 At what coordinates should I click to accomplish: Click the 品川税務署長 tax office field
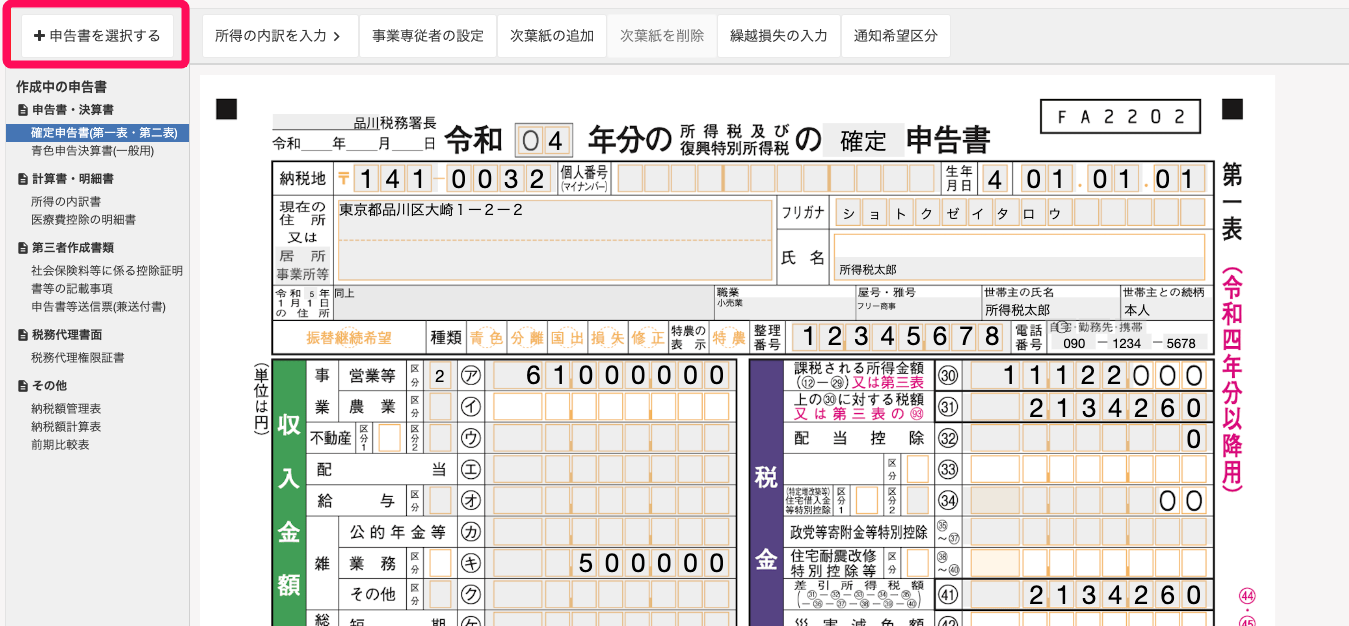355,123
